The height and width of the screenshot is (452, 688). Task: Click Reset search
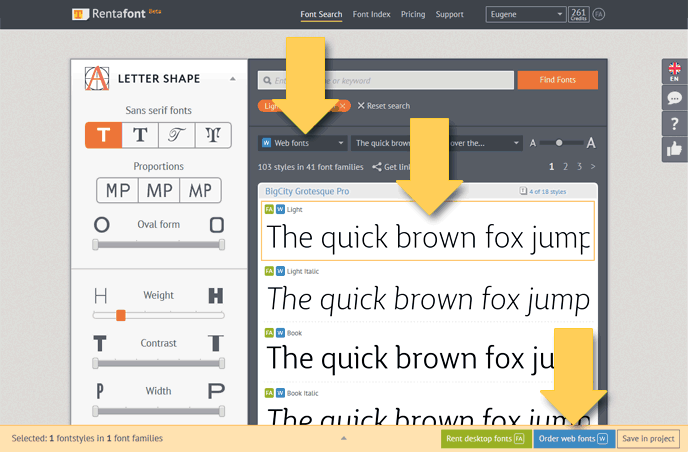[x=383, y=106]
